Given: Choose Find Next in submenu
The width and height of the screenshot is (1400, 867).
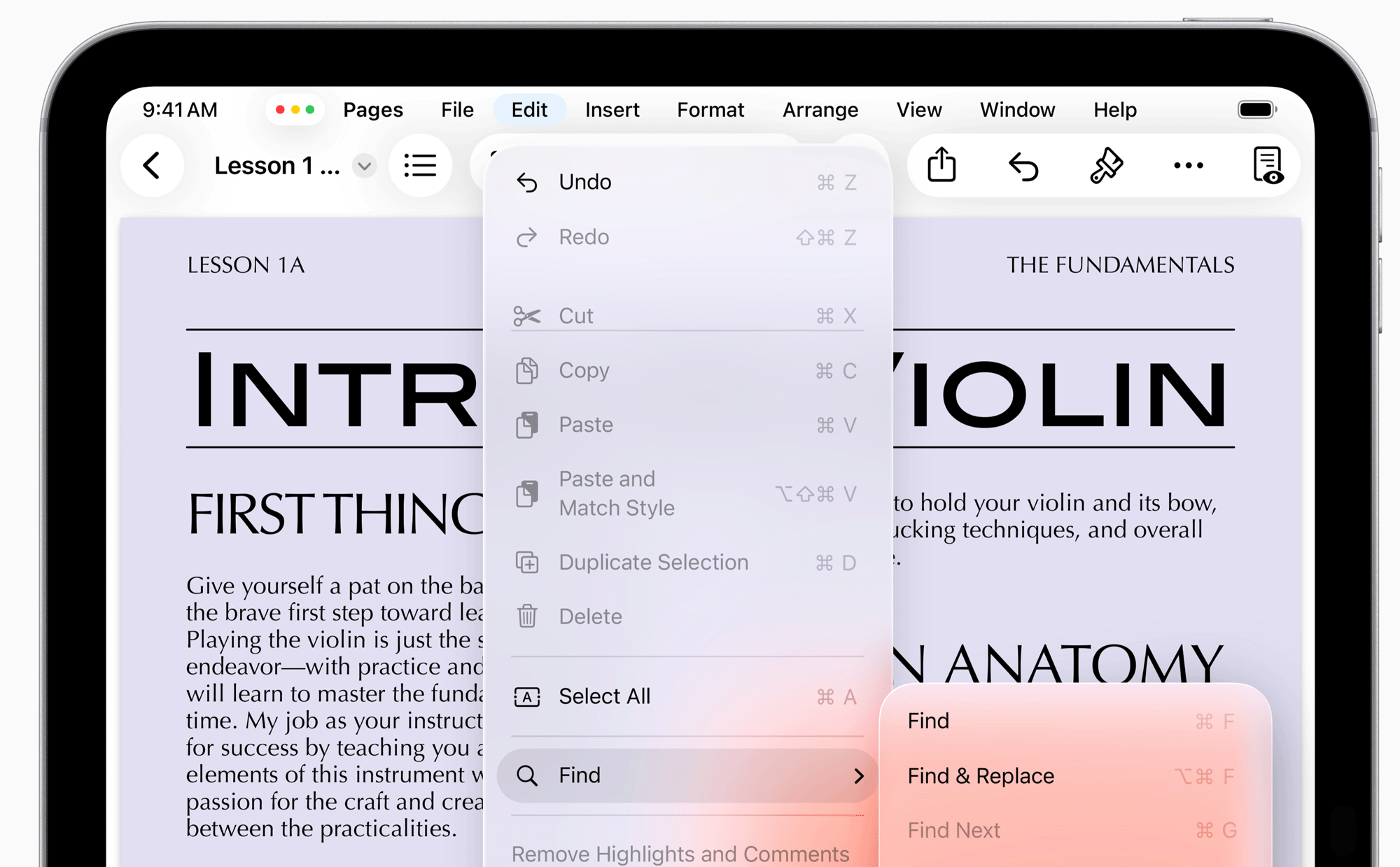Looking at the screenshot, I should tap(1075, 831).
